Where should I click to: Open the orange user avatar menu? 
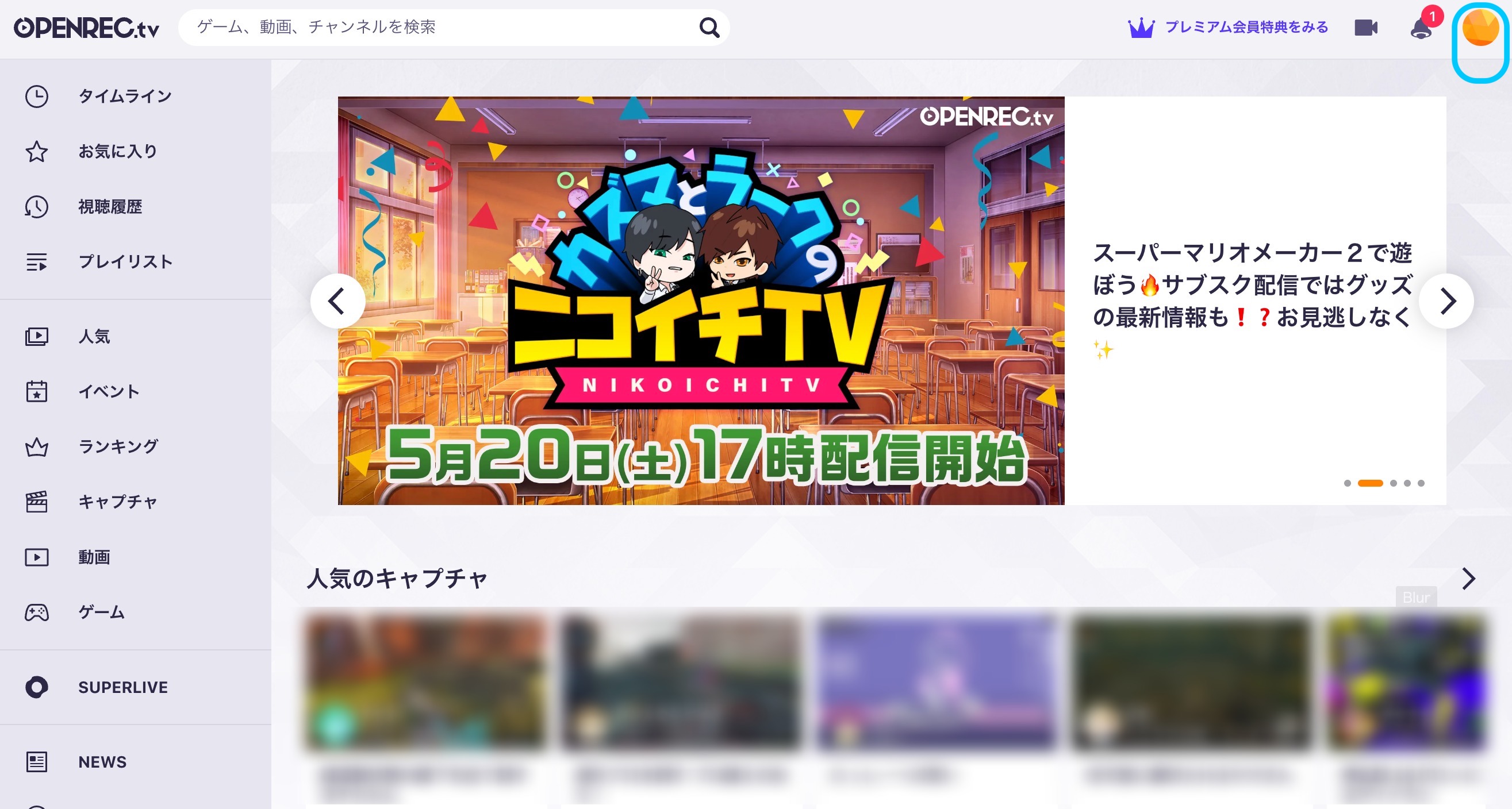[1480, 28]
